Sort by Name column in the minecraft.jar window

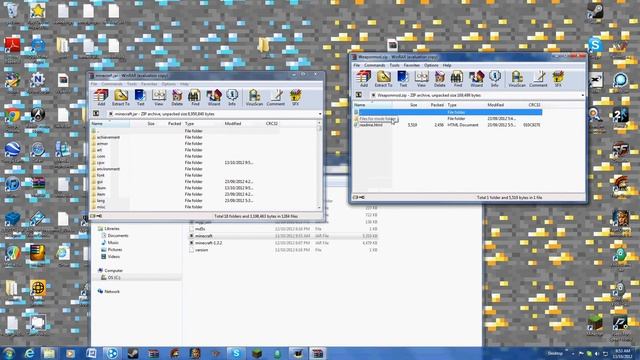click(110, 123)
